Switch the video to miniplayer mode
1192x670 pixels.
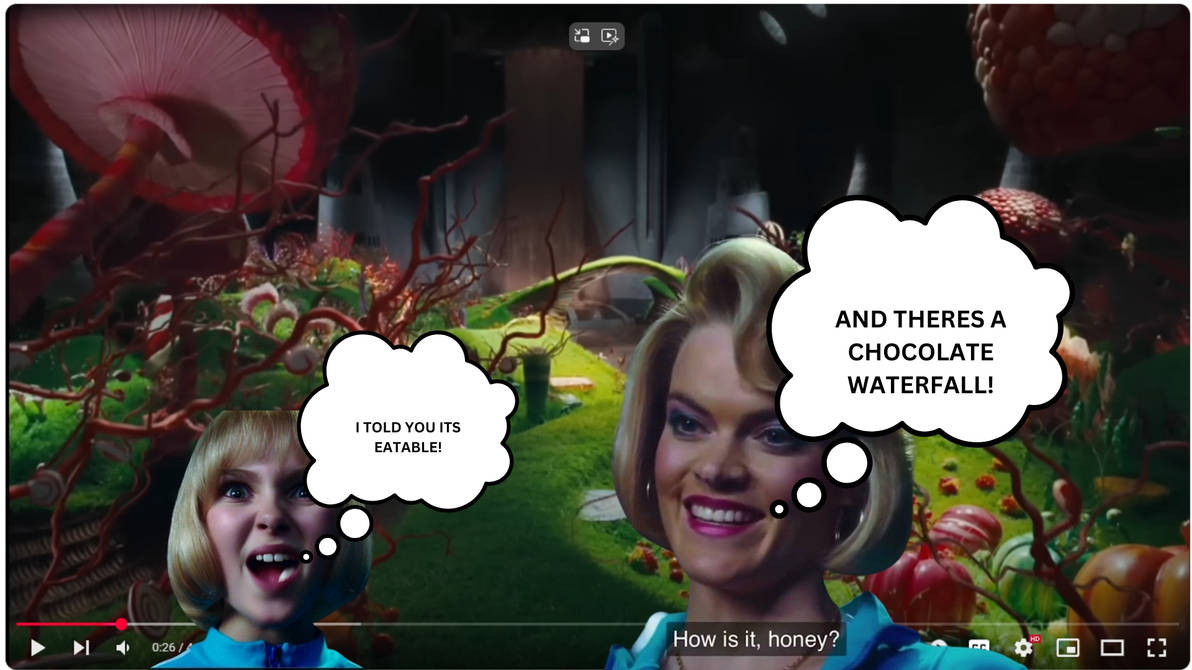pyautogui.click(x=1068, y=647)
